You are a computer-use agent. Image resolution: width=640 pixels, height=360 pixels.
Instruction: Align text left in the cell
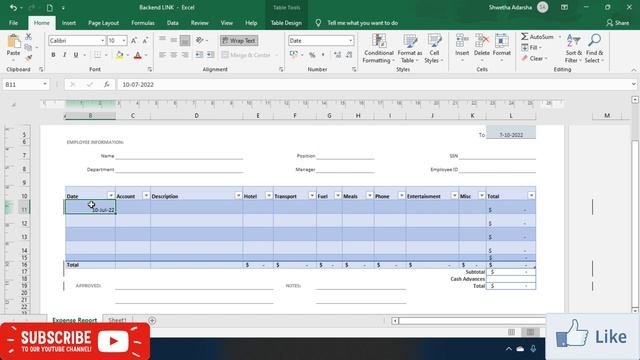162,55
